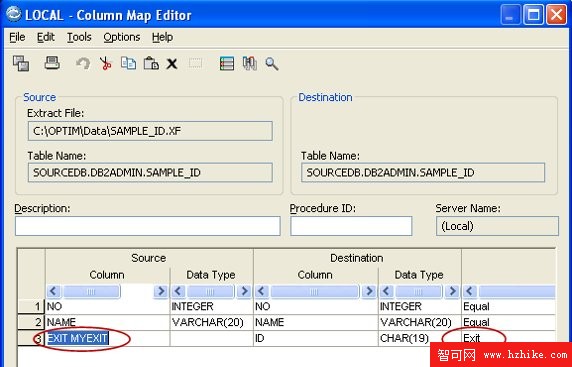Click the Extract File path field

coord(150,131)
